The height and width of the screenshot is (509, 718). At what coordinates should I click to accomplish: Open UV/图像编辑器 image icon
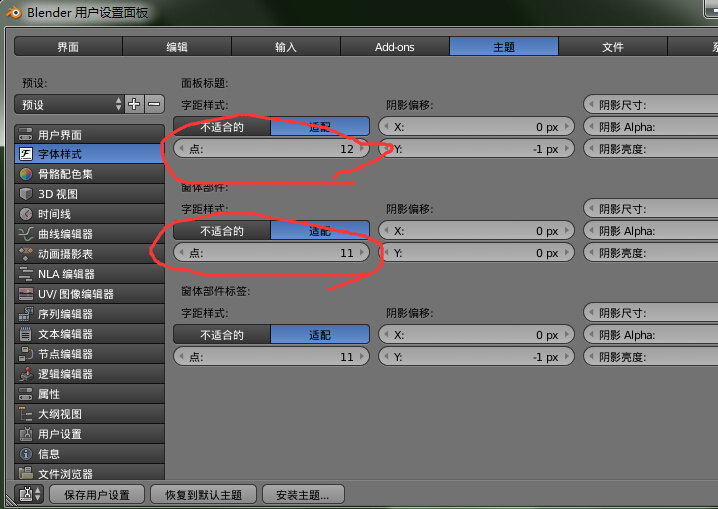pos(26,294)
